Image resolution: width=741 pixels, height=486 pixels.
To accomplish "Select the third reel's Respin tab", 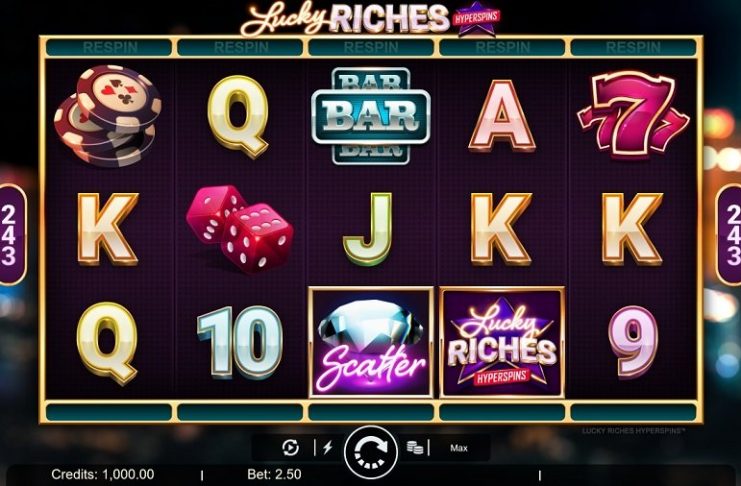I will click(371, 47).
